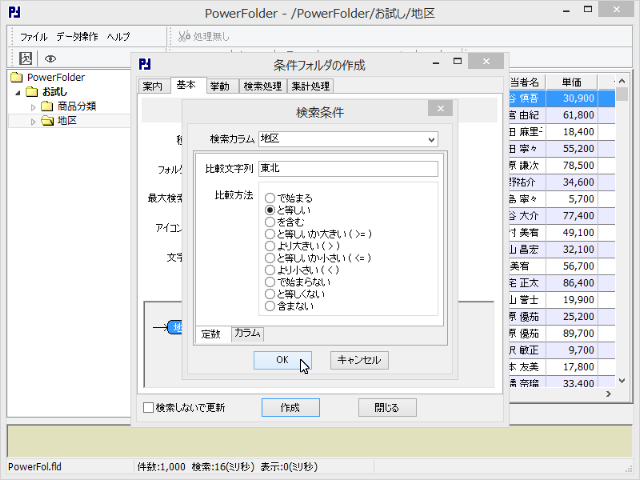Viewport: 640px width, 480px height.
Task: Close the 検索条件 dialog with X
Action: pyautogui.click(x=440, y=108)
